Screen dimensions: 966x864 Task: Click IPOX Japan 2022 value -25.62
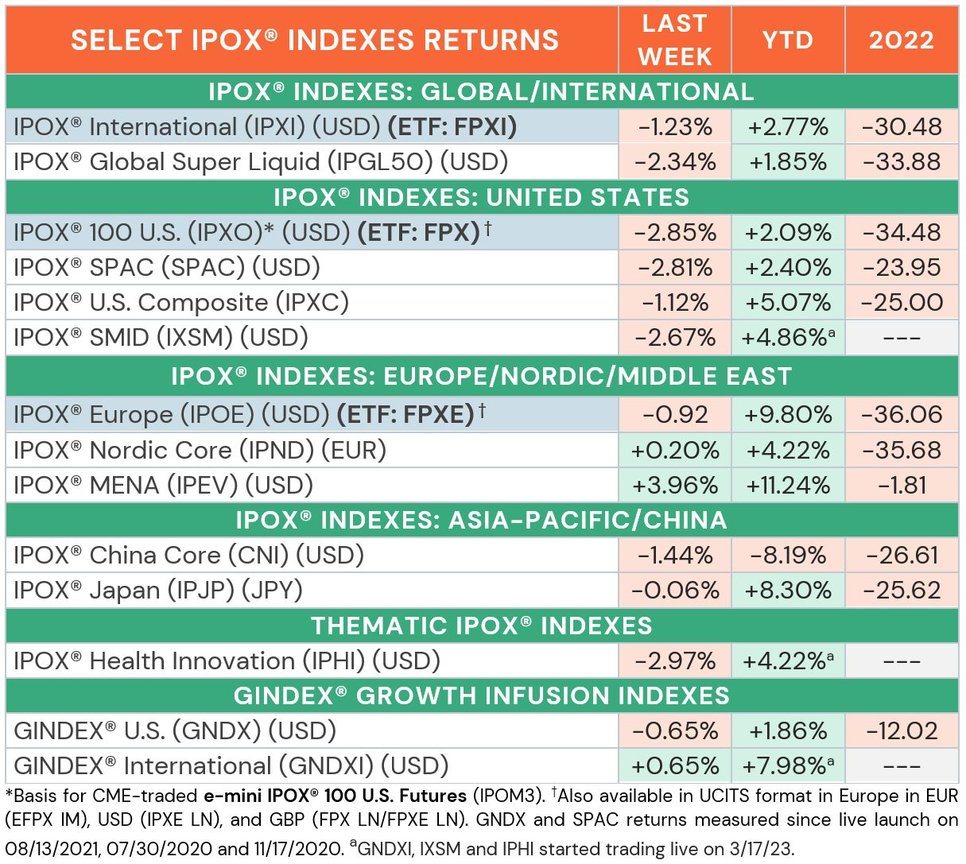901,590
